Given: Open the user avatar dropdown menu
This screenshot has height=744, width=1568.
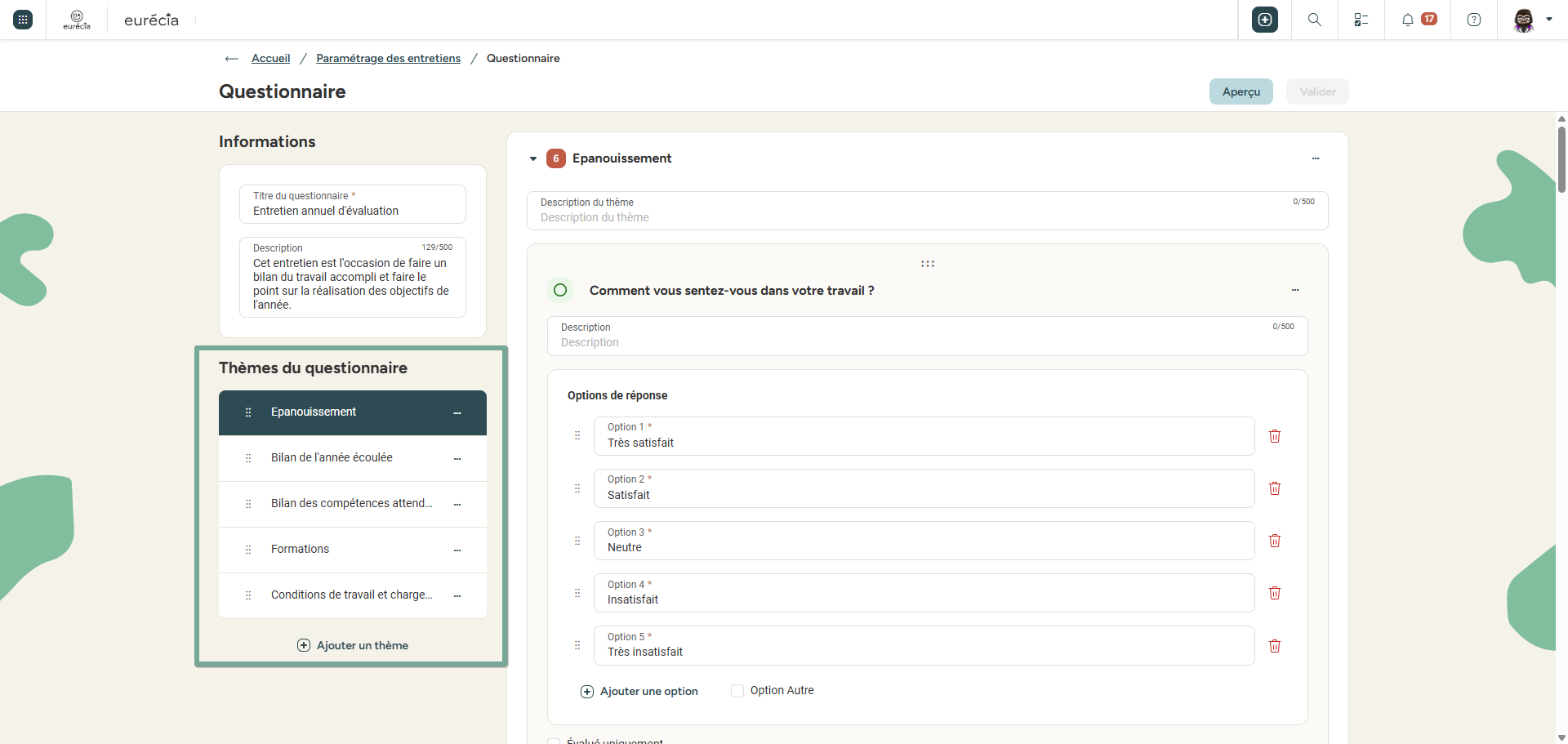Looking at the screenshot, I should [x=1532, y=20].
